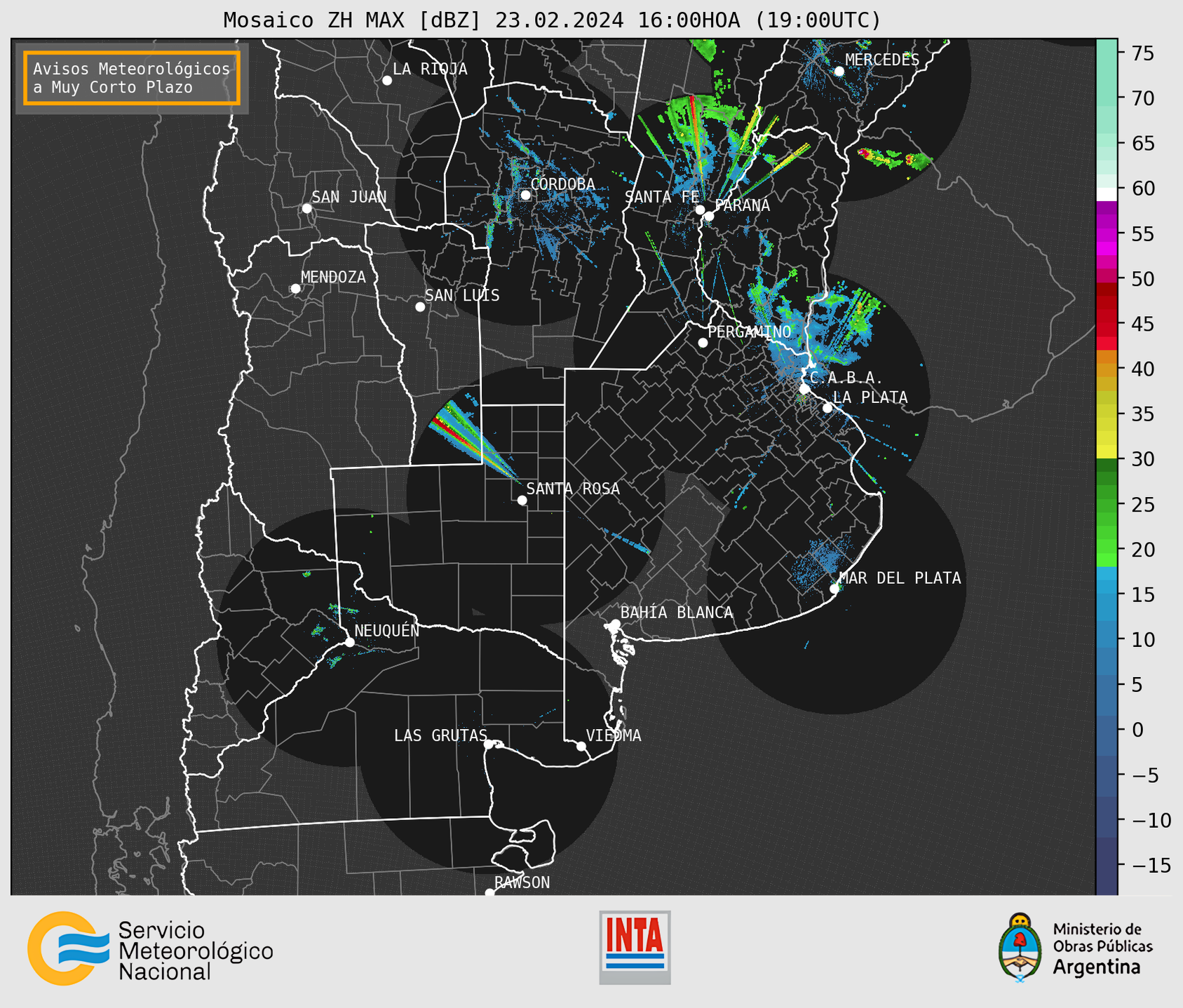This screenshot has height=1008, width=1183.
Task: Click the LAS GRUTAS label text
Action: pyautogui.click(x=440, y=735)
